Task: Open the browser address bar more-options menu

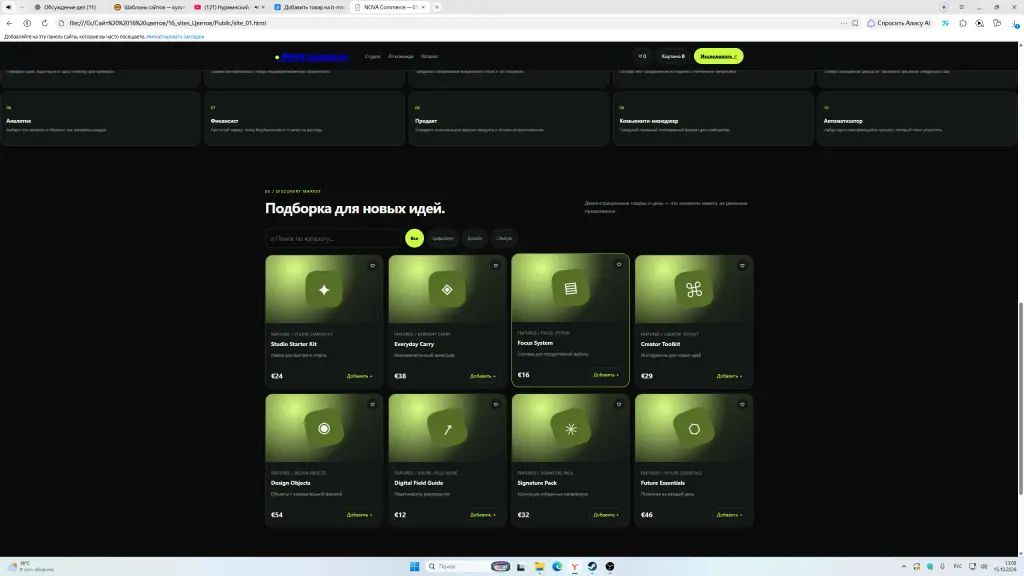Action: pyautogui.click(x=844, y=23)
